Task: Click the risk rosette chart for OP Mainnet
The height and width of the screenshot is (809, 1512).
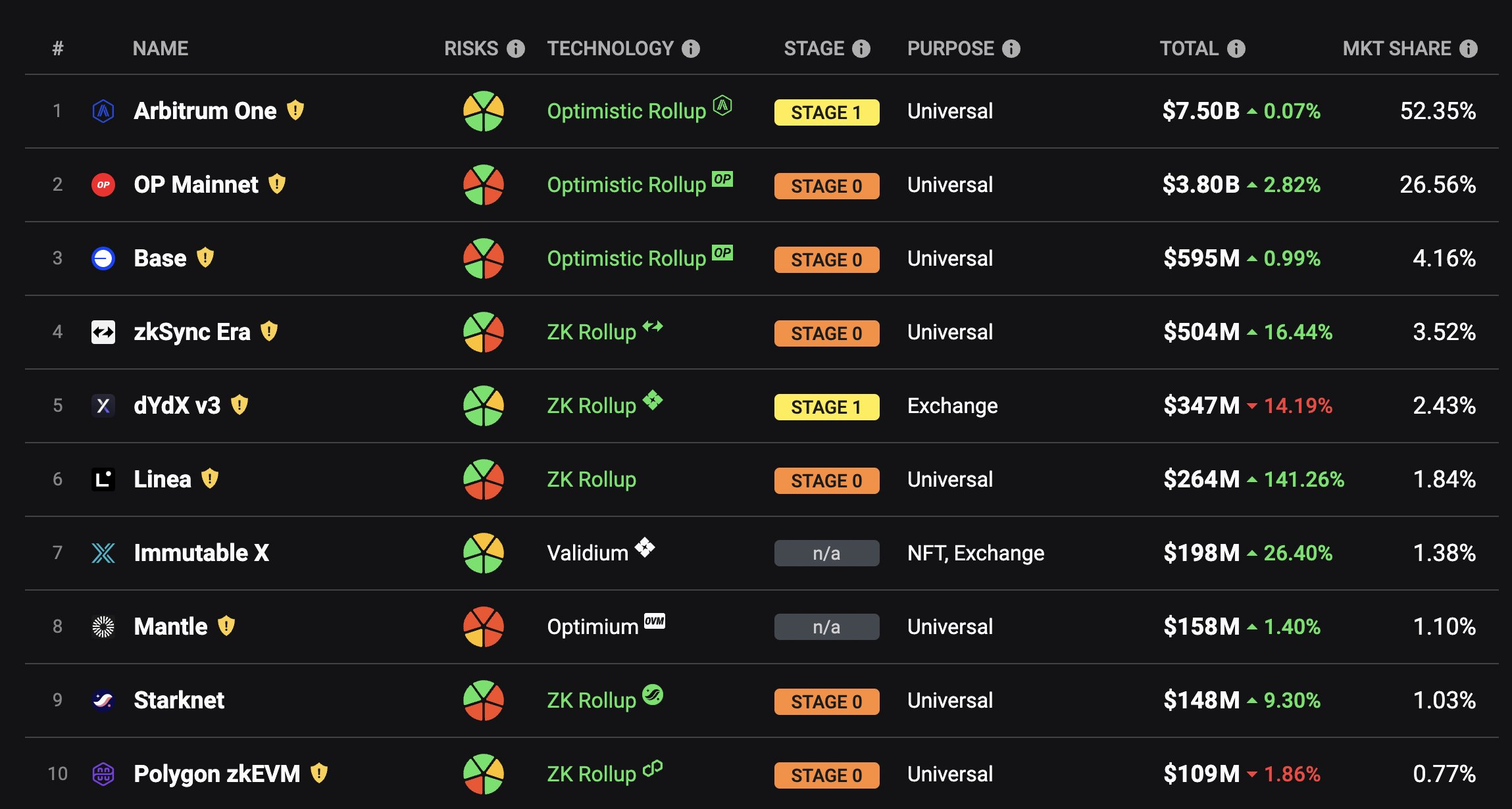Action: click(484, 185)
